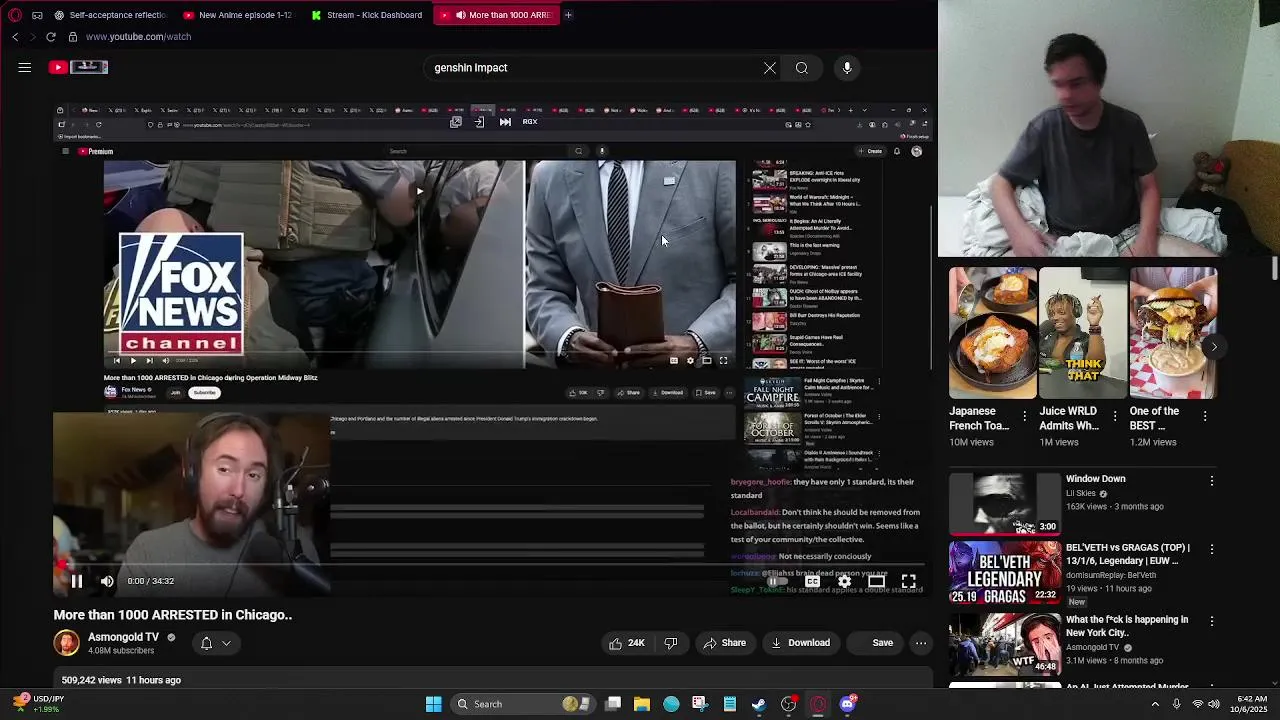Open options for BEL'VETH vs GRAGAS video

(x=1212, y=549)
